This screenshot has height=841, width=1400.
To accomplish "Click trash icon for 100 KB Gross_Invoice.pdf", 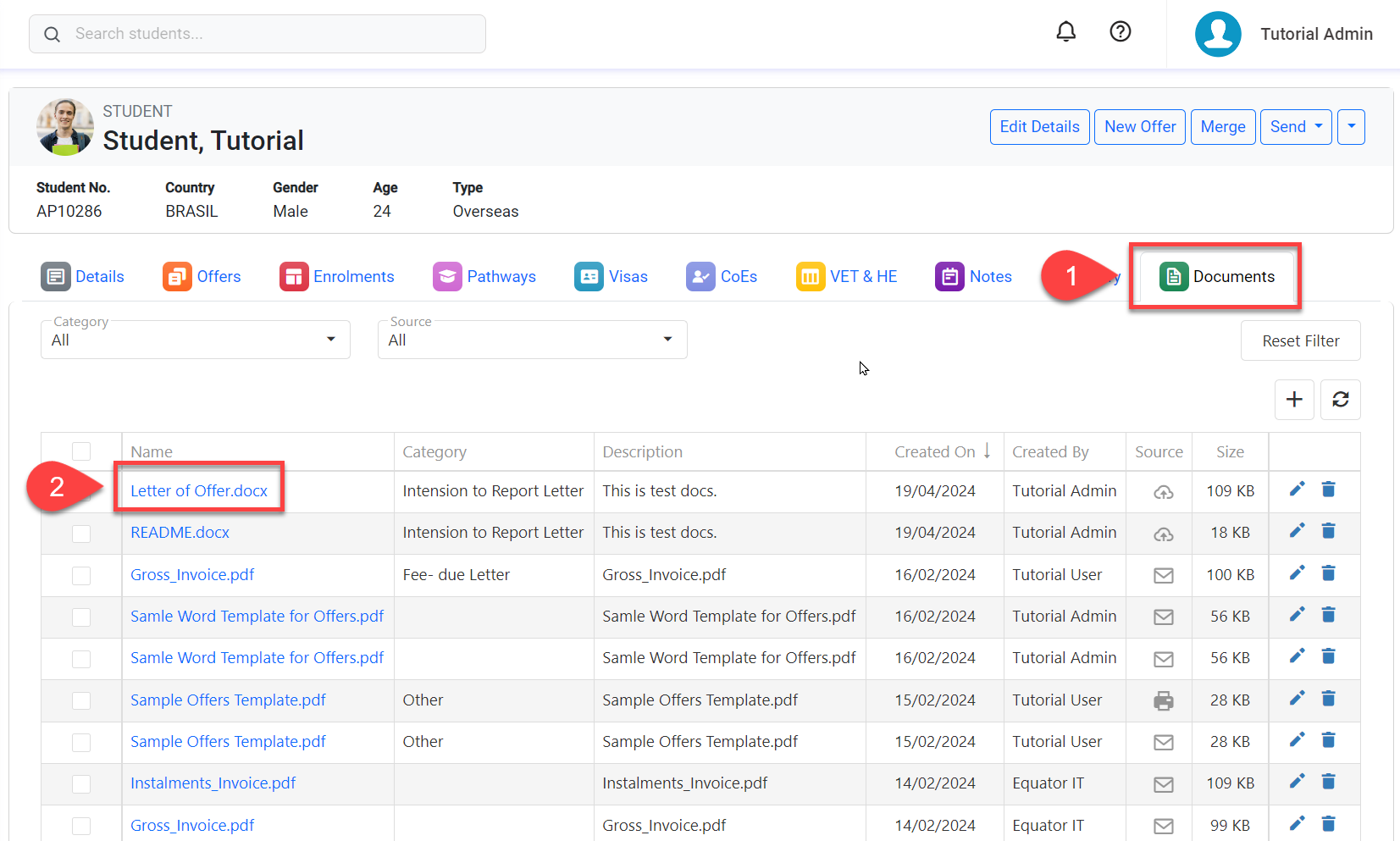I will [1328, 573].
